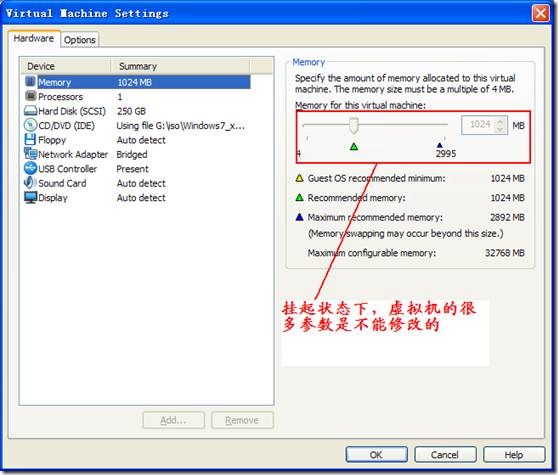Open Help for virtual machine settings

click(x=514, y=454)
